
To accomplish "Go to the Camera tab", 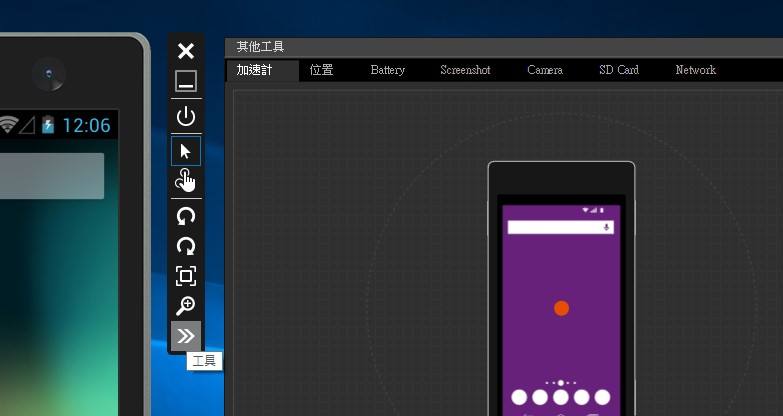I will coord(545,70).
